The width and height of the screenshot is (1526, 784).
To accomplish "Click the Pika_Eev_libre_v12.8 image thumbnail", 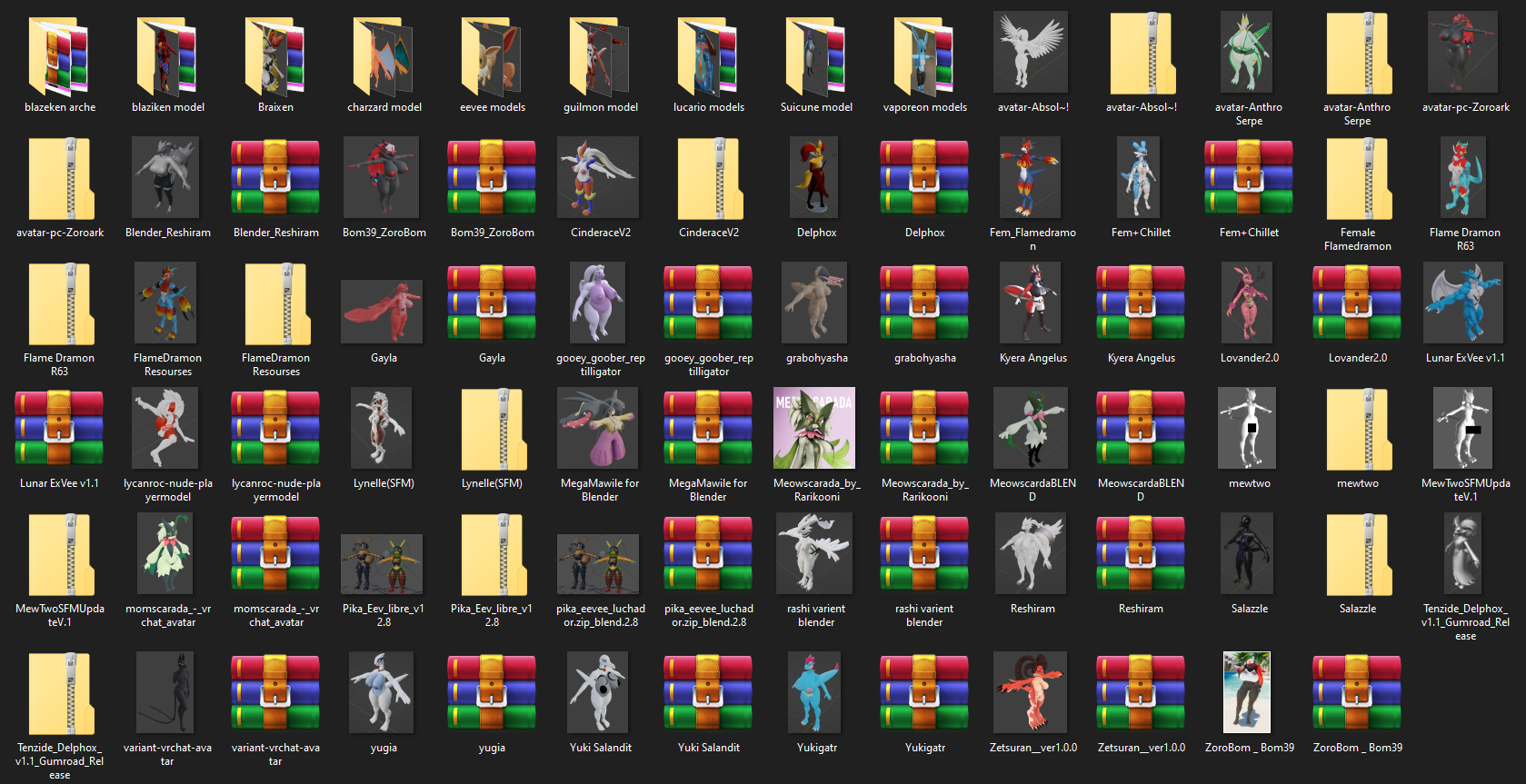I will pos(382,564).
